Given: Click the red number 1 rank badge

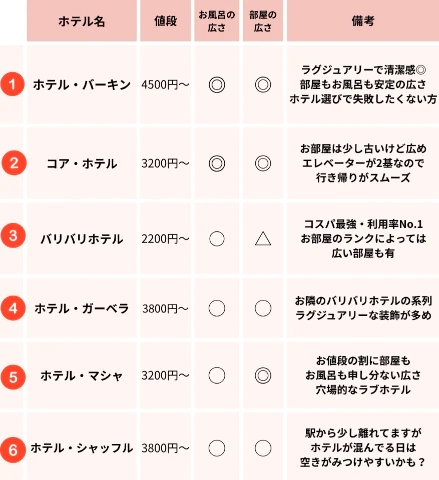Looking at the screenshot, I should coord(12,84).
